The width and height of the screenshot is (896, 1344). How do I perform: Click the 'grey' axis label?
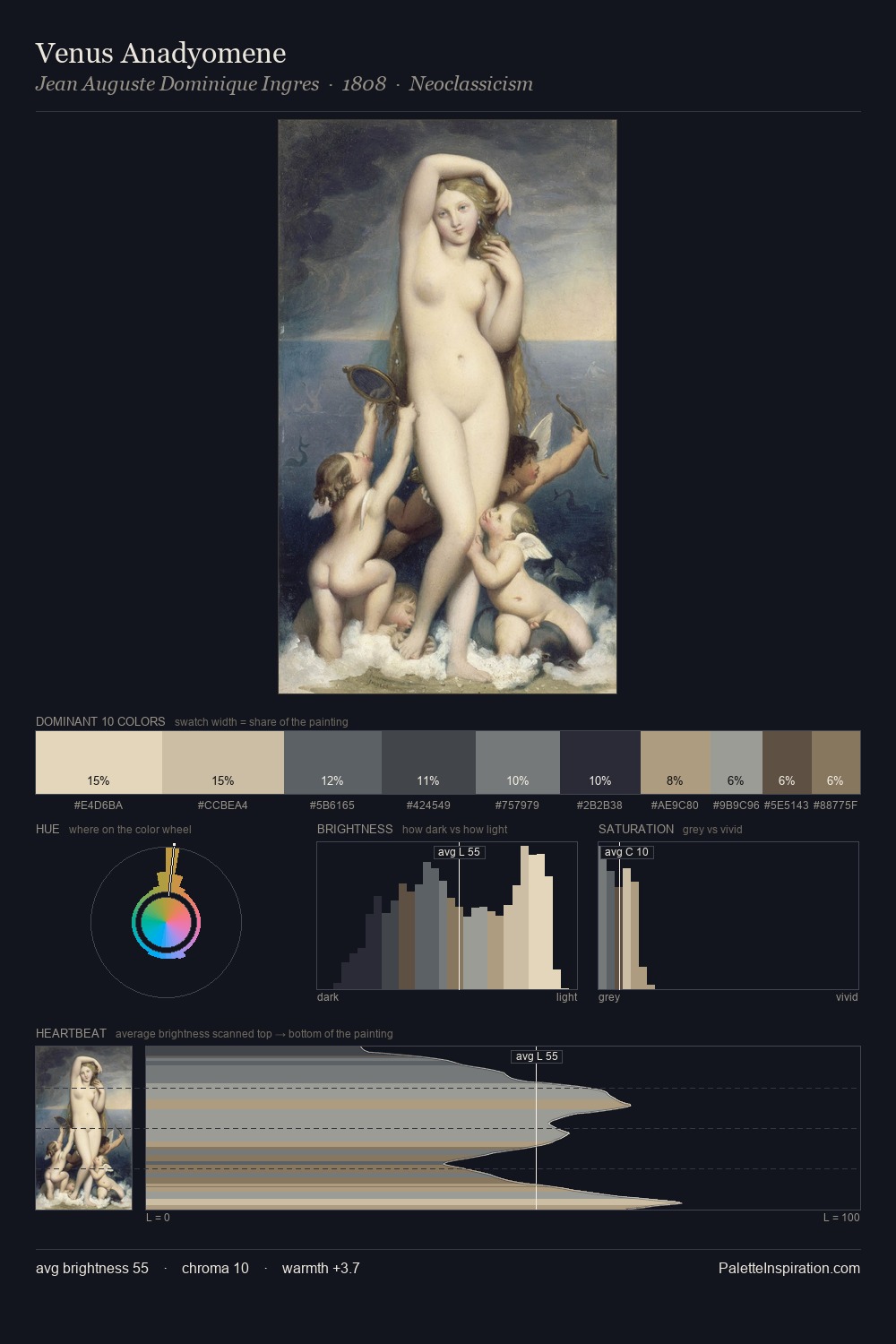(x=609, y=997)
